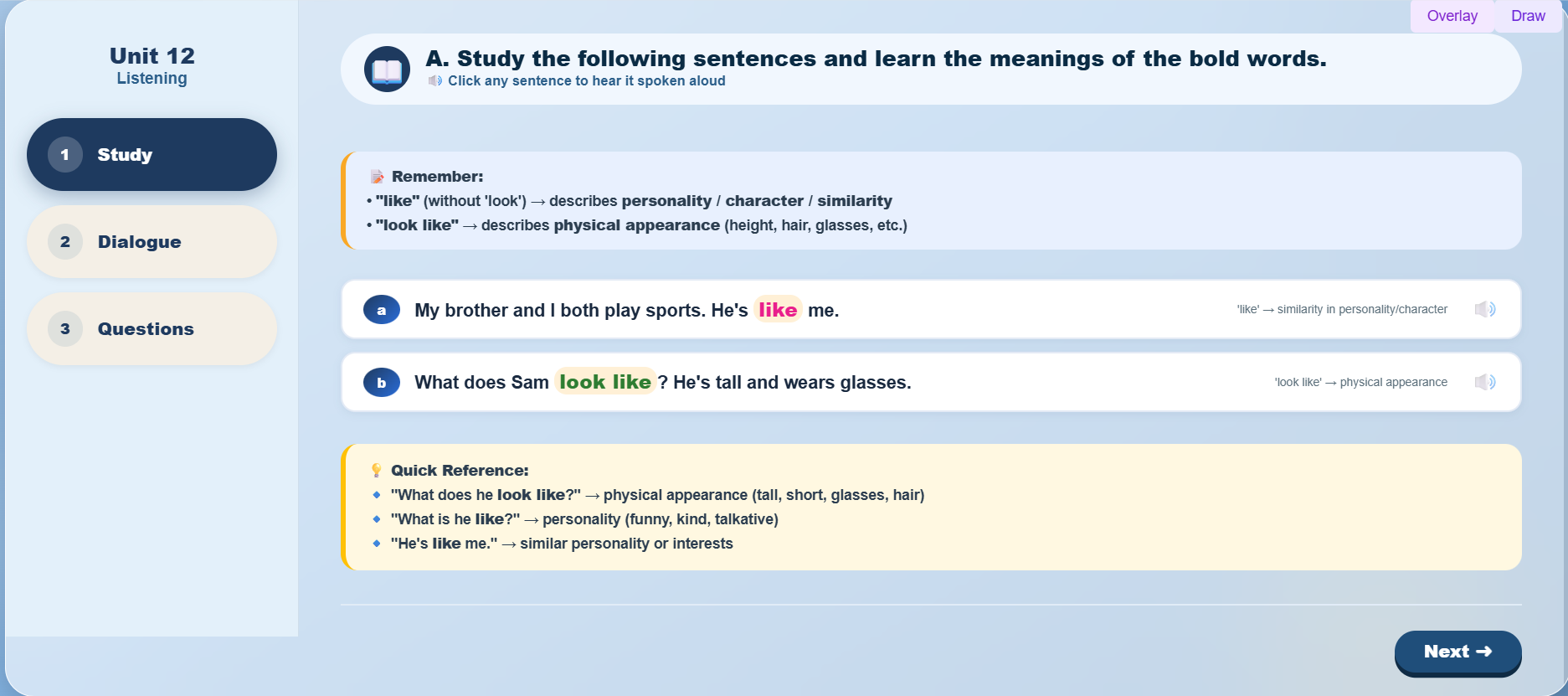Click the blue letter a badge

pyautogui.click(x=382, y=310)
